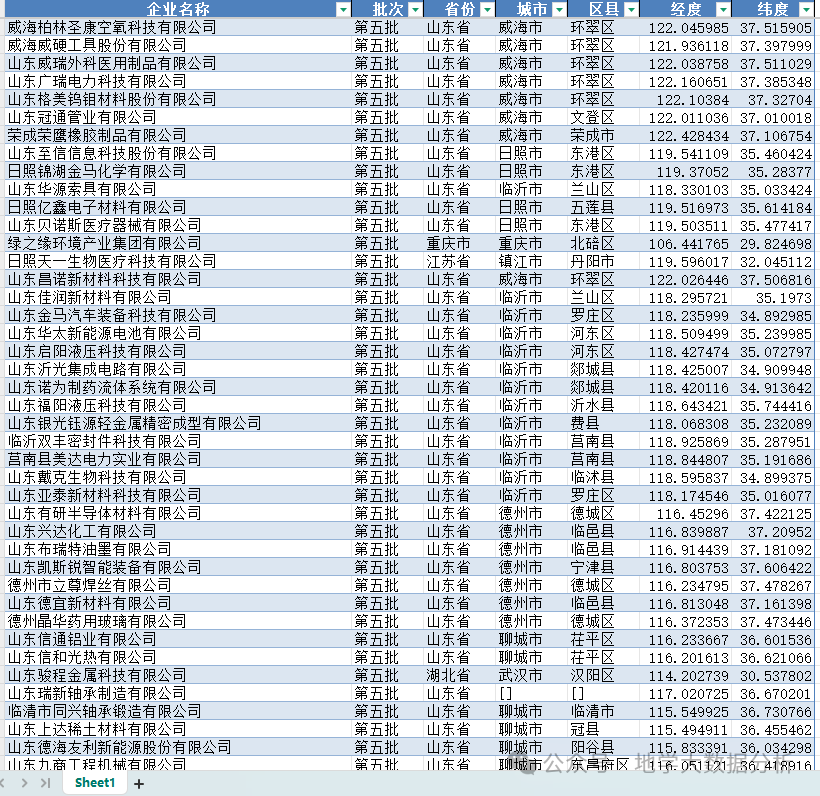Select the cell 日照锦湖金马化学有限公司
The image size is (820, 796).
178,172
